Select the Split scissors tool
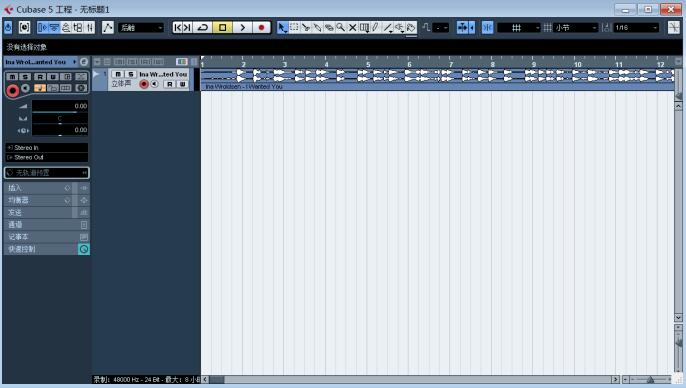The image size is (686, 388). 306,28
